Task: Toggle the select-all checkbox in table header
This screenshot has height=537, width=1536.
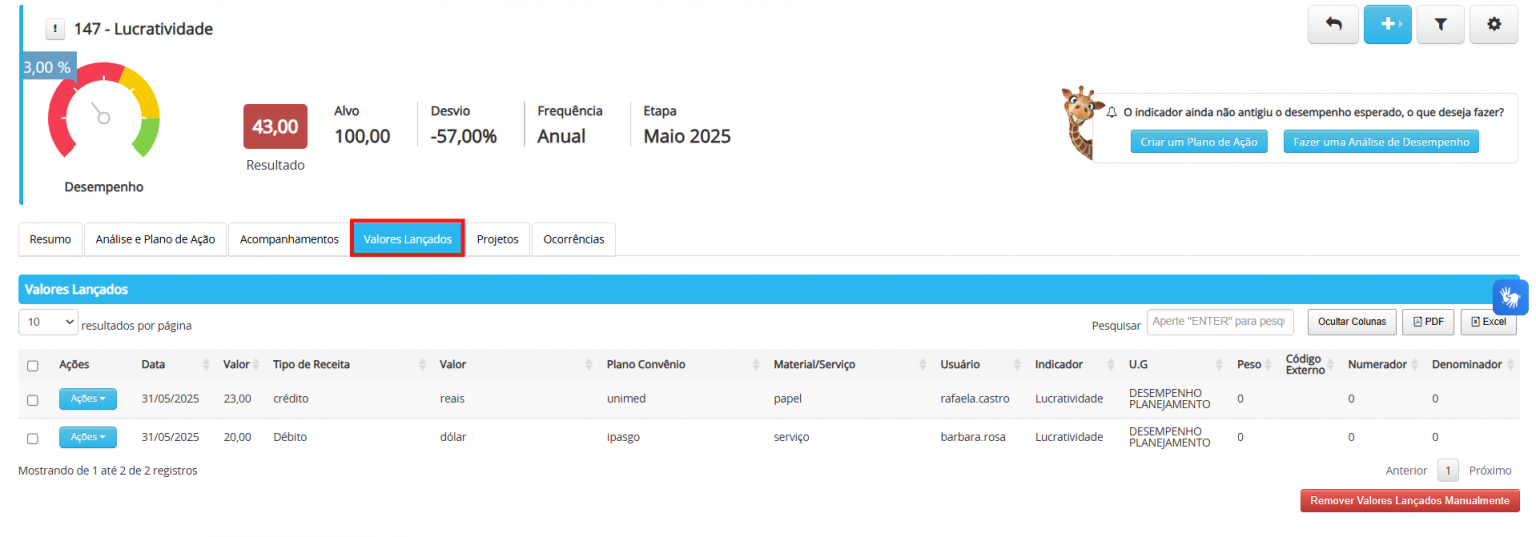Action: pos(33,366)
